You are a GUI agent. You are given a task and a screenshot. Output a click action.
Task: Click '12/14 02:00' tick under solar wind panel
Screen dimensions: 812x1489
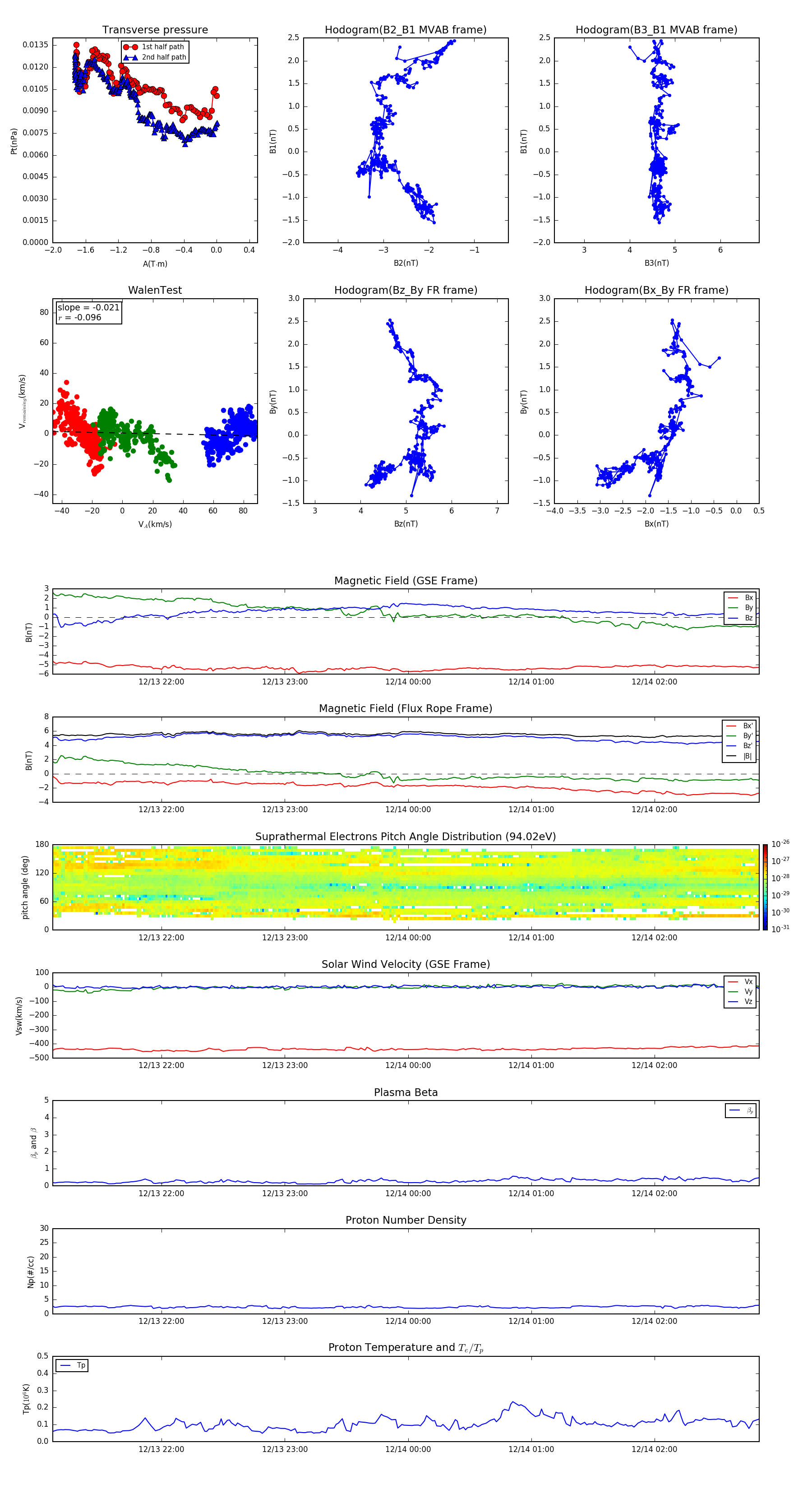pyautogui.click(x=654, y=1065)
